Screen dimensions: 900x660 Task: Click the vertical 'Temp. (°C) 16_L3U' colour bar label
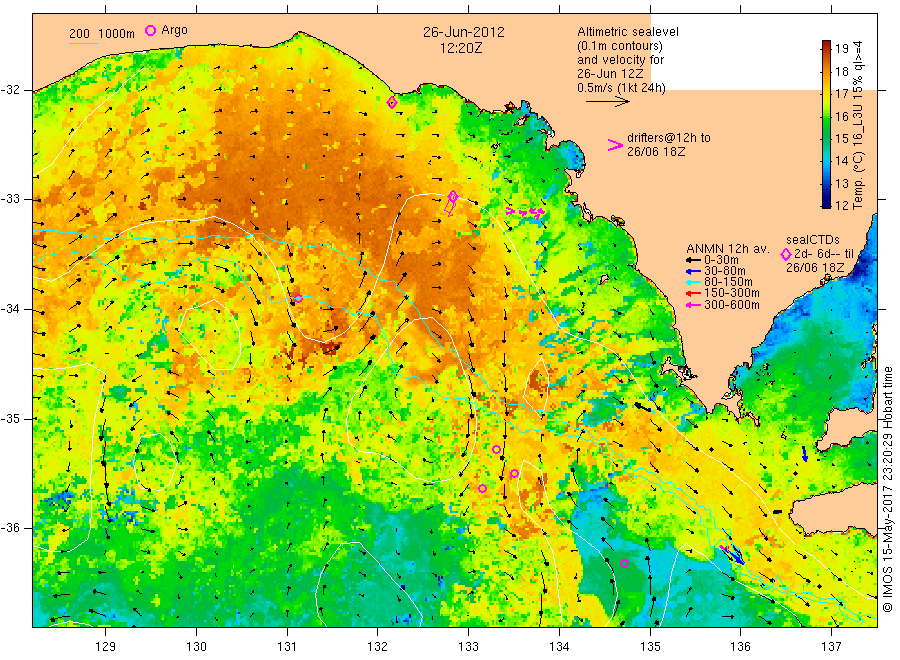pos(858,125)
